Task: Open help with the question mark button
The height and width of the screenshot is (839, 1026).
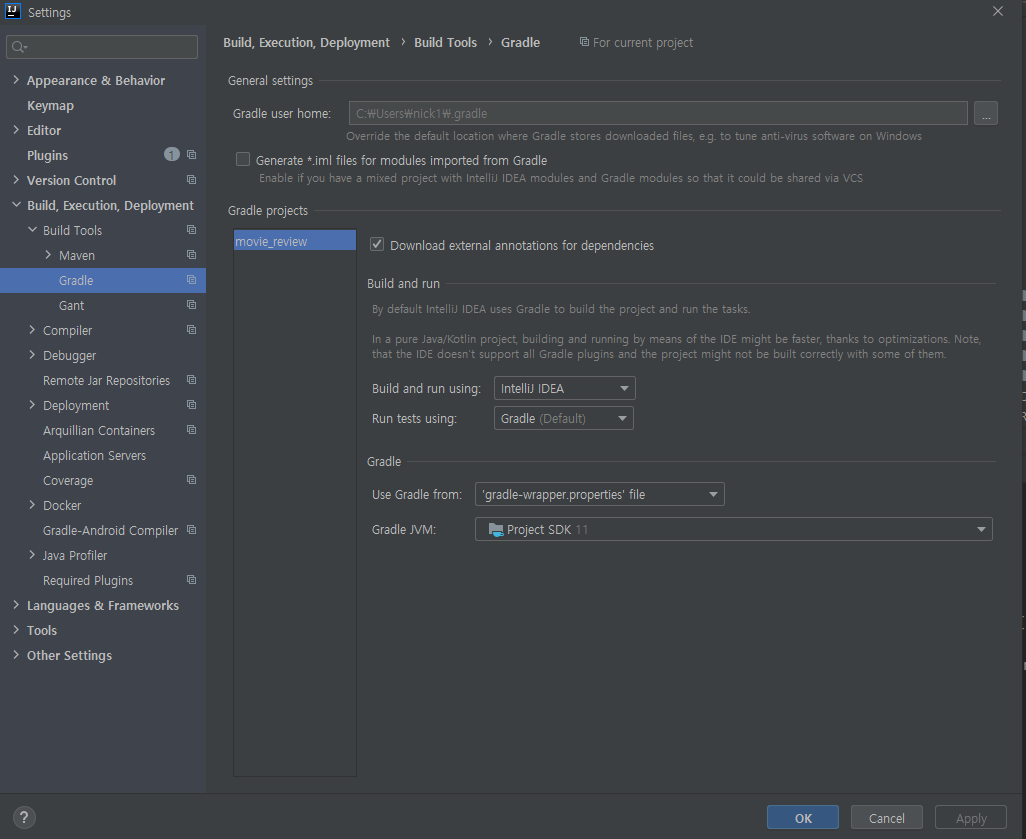Action: 24,817
